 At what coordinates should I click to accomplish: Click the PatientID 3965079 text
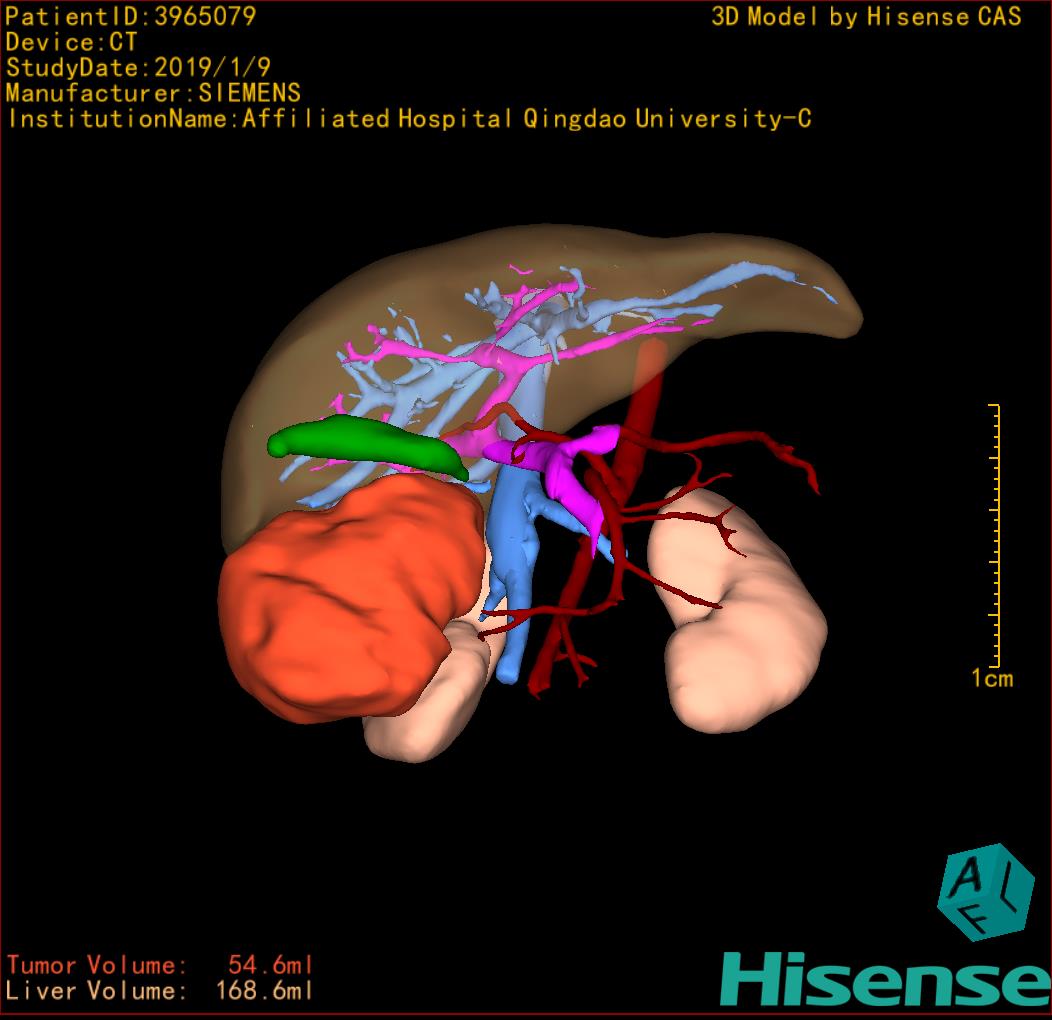(130, 16)
